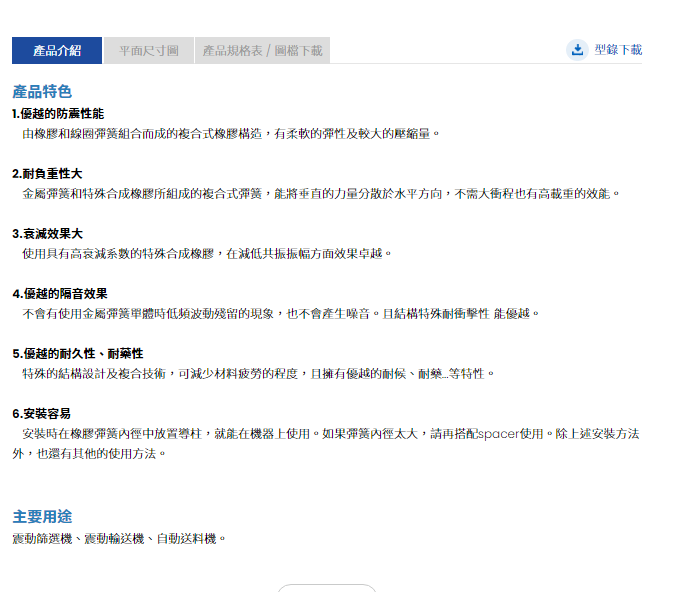Click the 產品特色 section heading
Viewport: 682px width, 592px height.
(42, 91)
